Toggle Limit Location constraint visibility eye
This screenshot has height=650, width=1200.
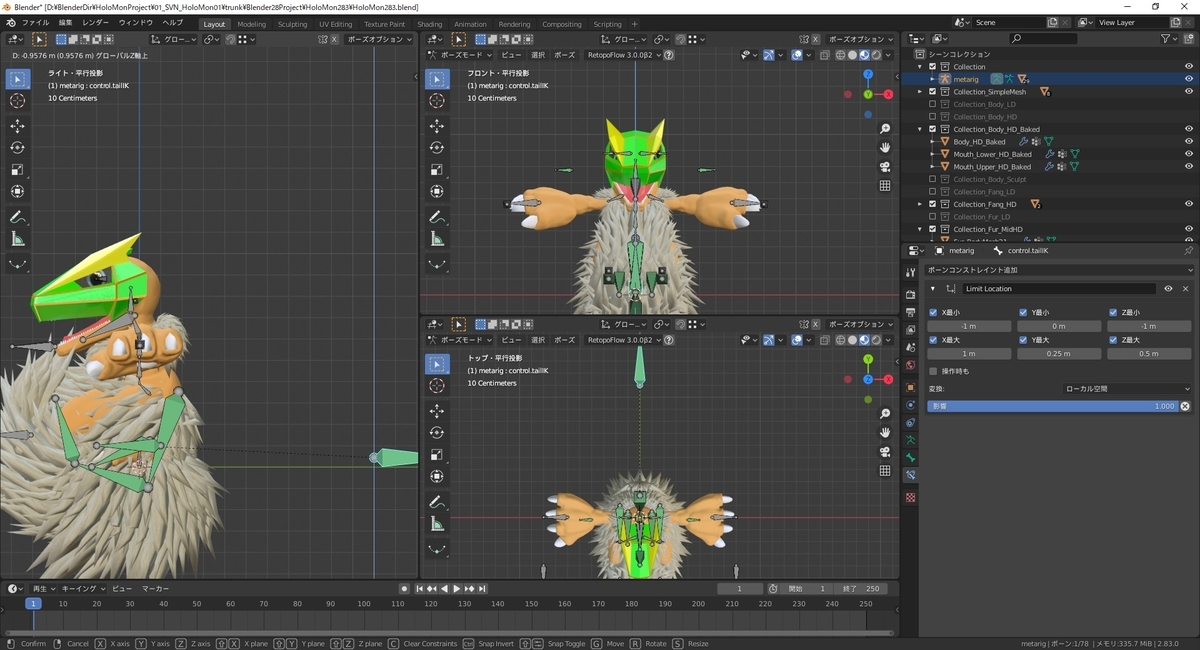point(1168,289)
